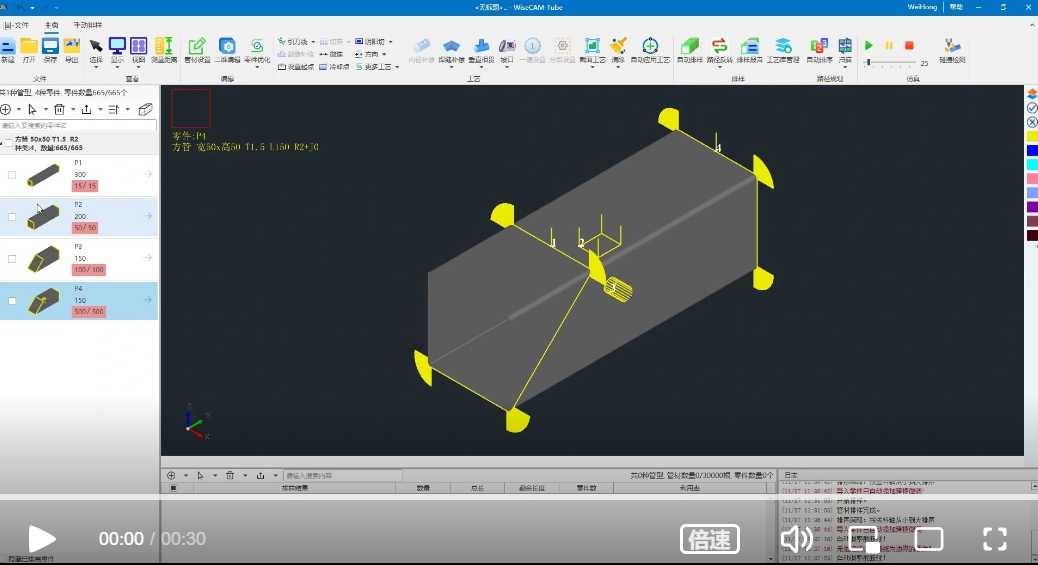Click the 自动排样 auto nesting icon
Screen dimensions: 1038x565
(x=689, y=50)
